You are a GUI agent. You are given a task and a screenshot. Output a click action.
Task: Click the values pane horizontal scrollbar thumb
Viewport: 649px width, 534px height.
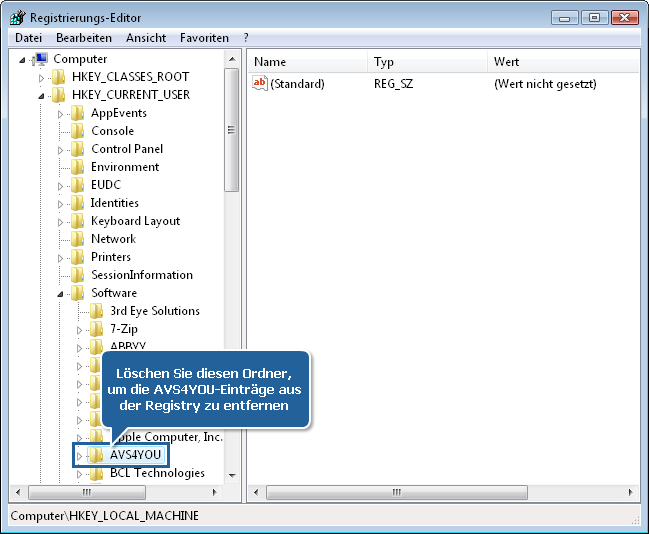click(x=397, y=492)
